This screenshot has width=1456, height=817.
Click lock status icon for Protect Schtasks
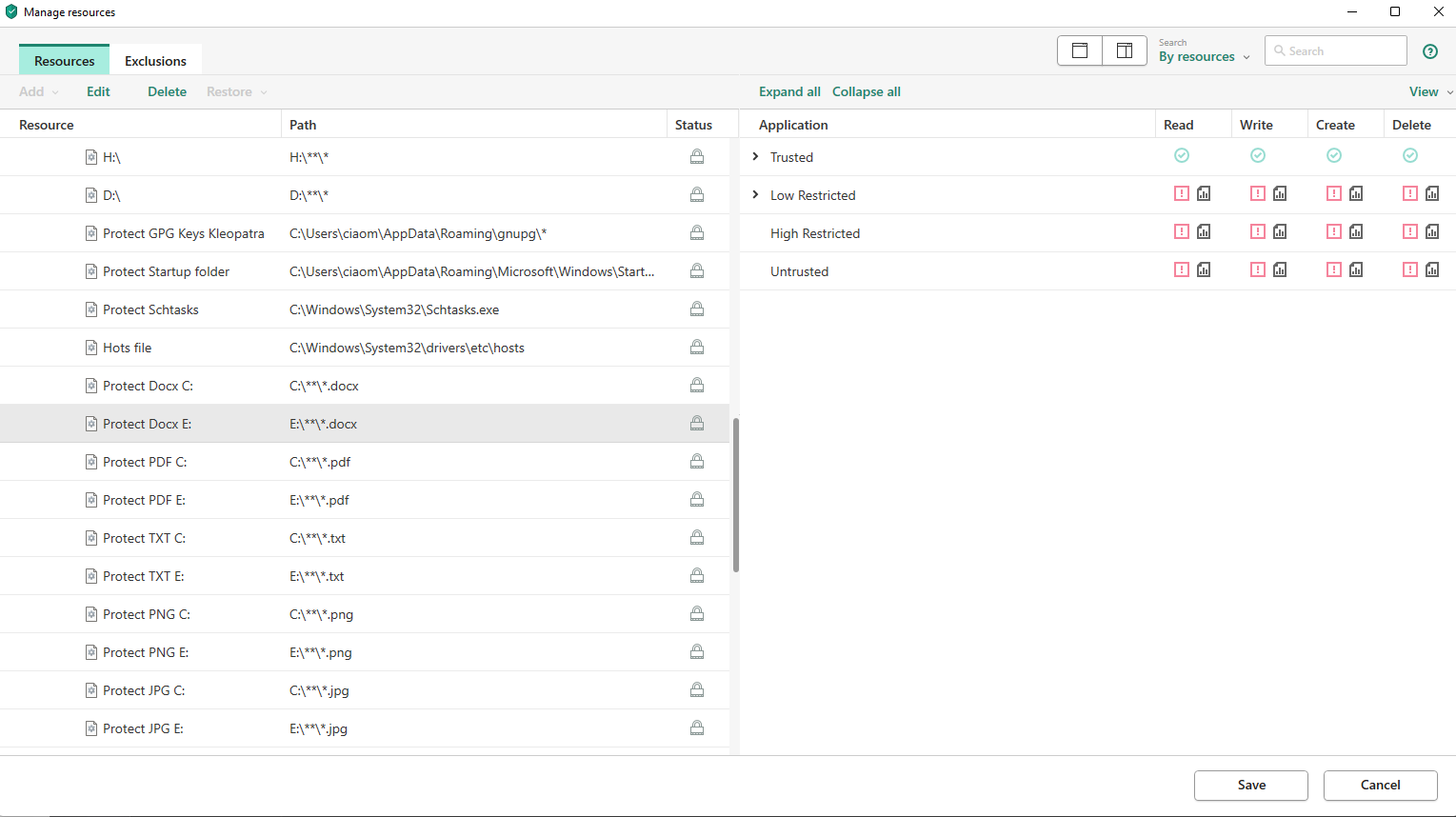(x=697, y=309)
